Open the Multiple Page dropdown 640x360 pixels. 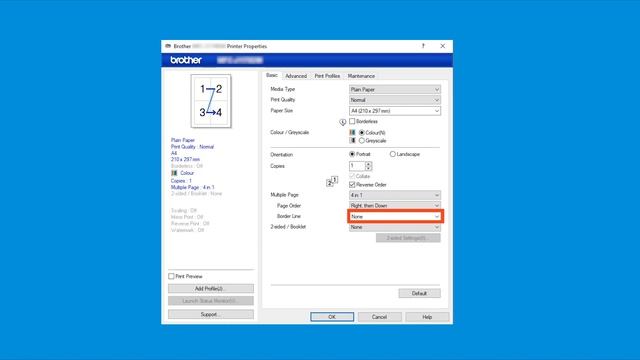coord(395,195)
